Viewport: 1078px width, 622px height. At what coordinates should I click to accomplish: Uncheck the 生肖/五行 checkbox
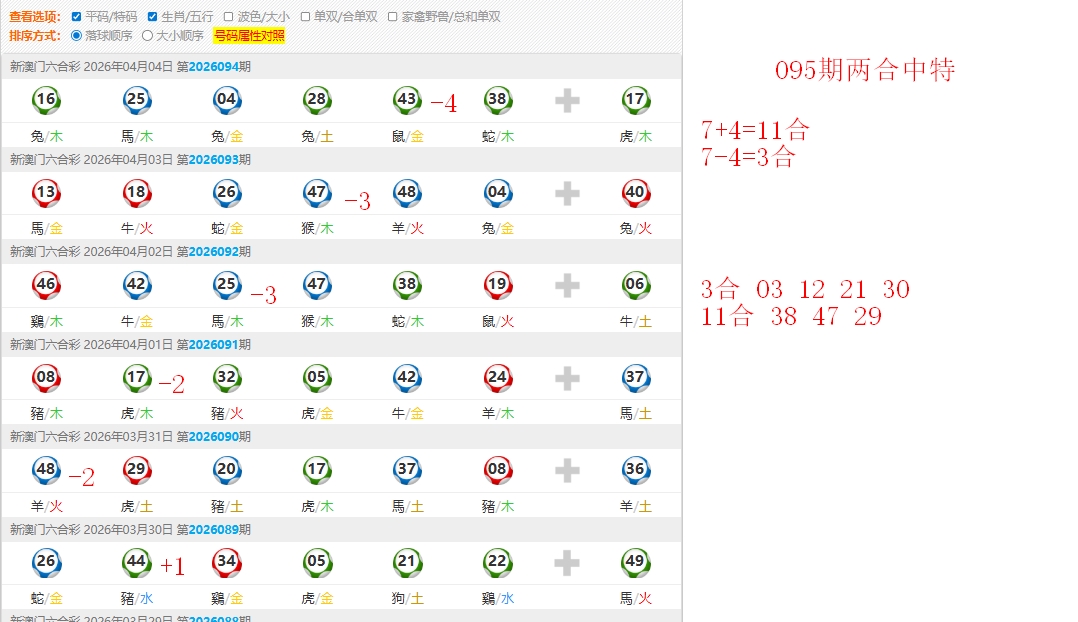click(x=152, y=17)
